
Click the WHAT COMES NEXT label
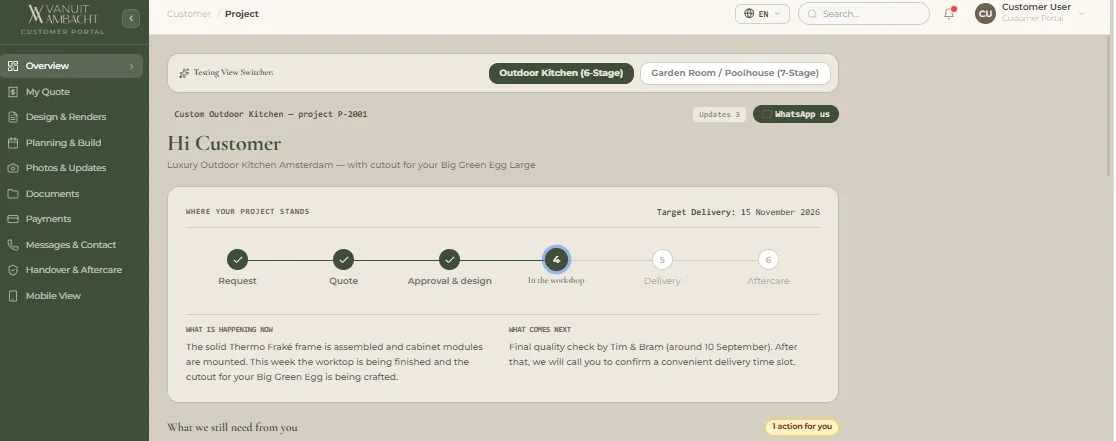click(539, 330)
